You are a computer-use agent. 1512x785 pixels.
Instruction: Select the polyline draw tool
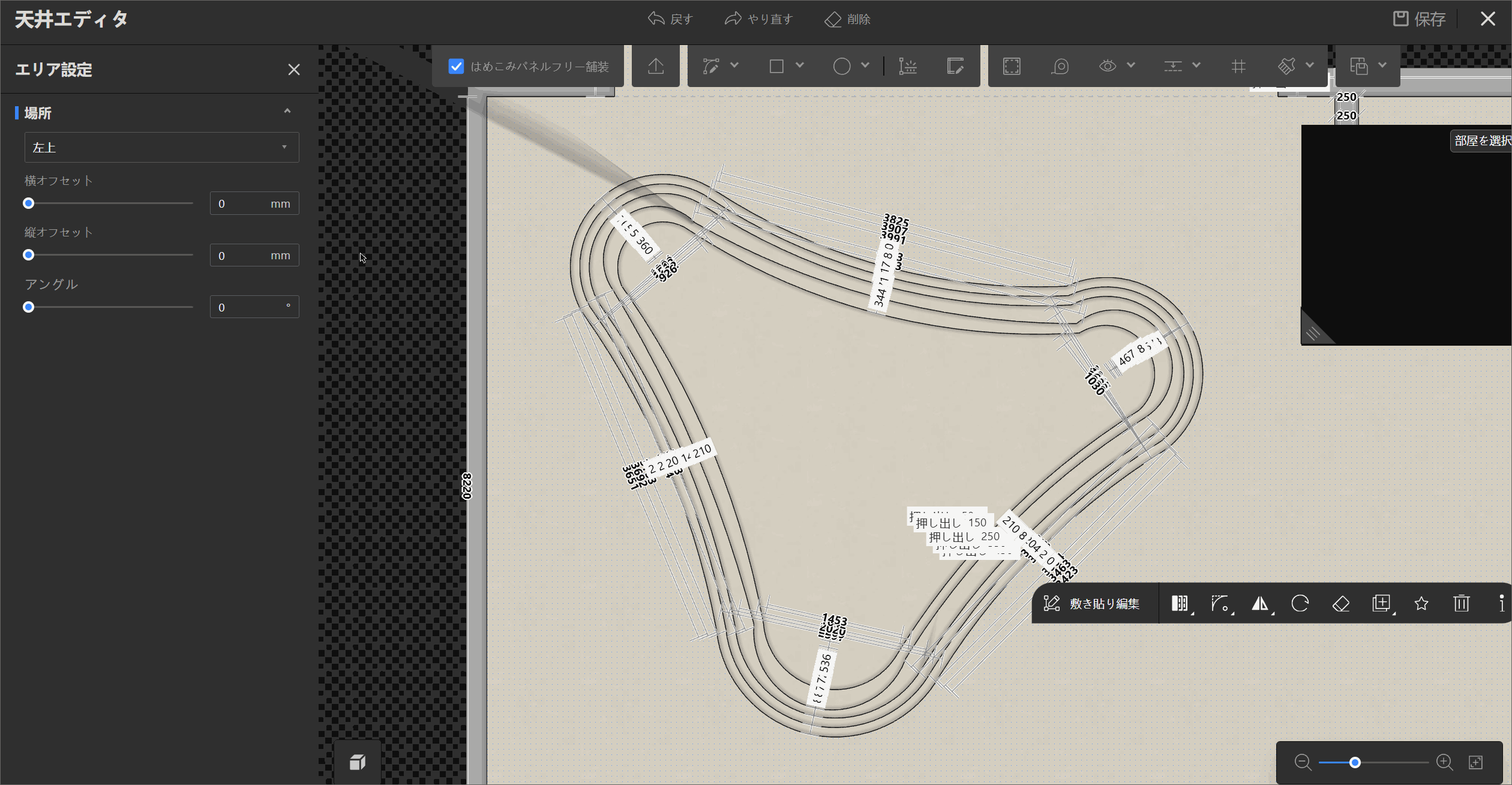click(x=711, y=66)
